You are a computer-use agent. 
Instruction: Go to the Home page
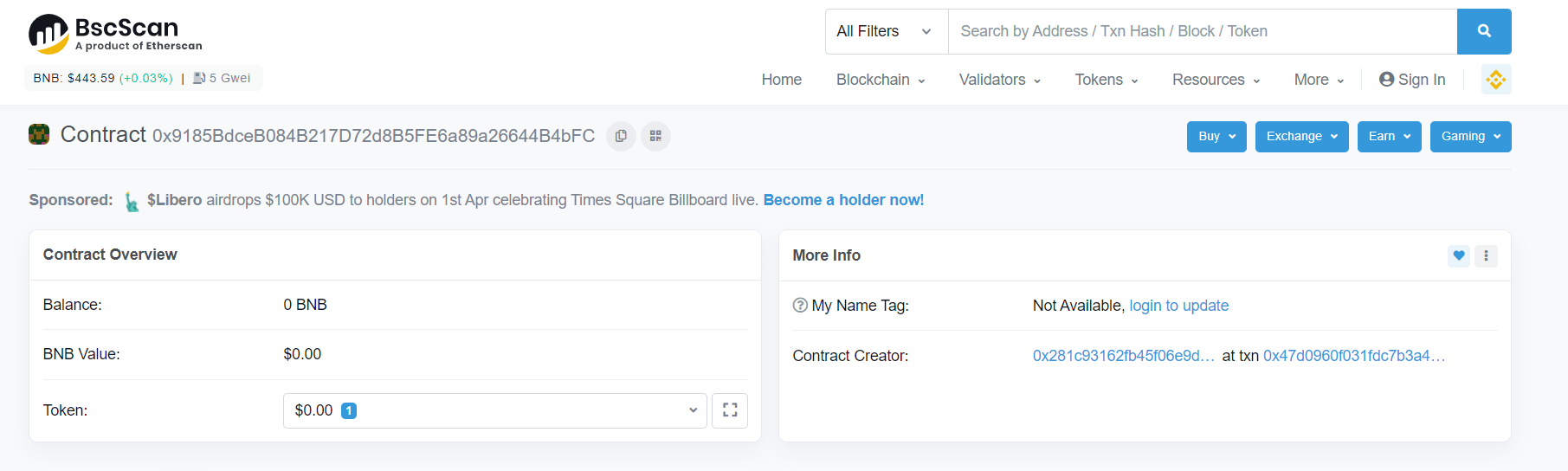click(781, 80)
